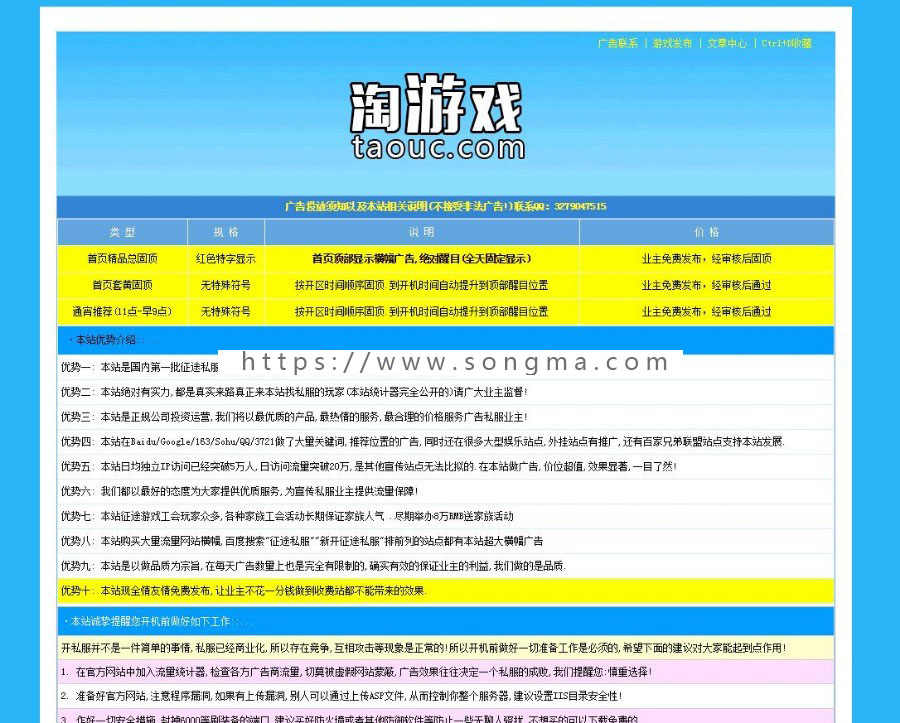Click the 优势五 row about daily IP visits

coord(445,467)
